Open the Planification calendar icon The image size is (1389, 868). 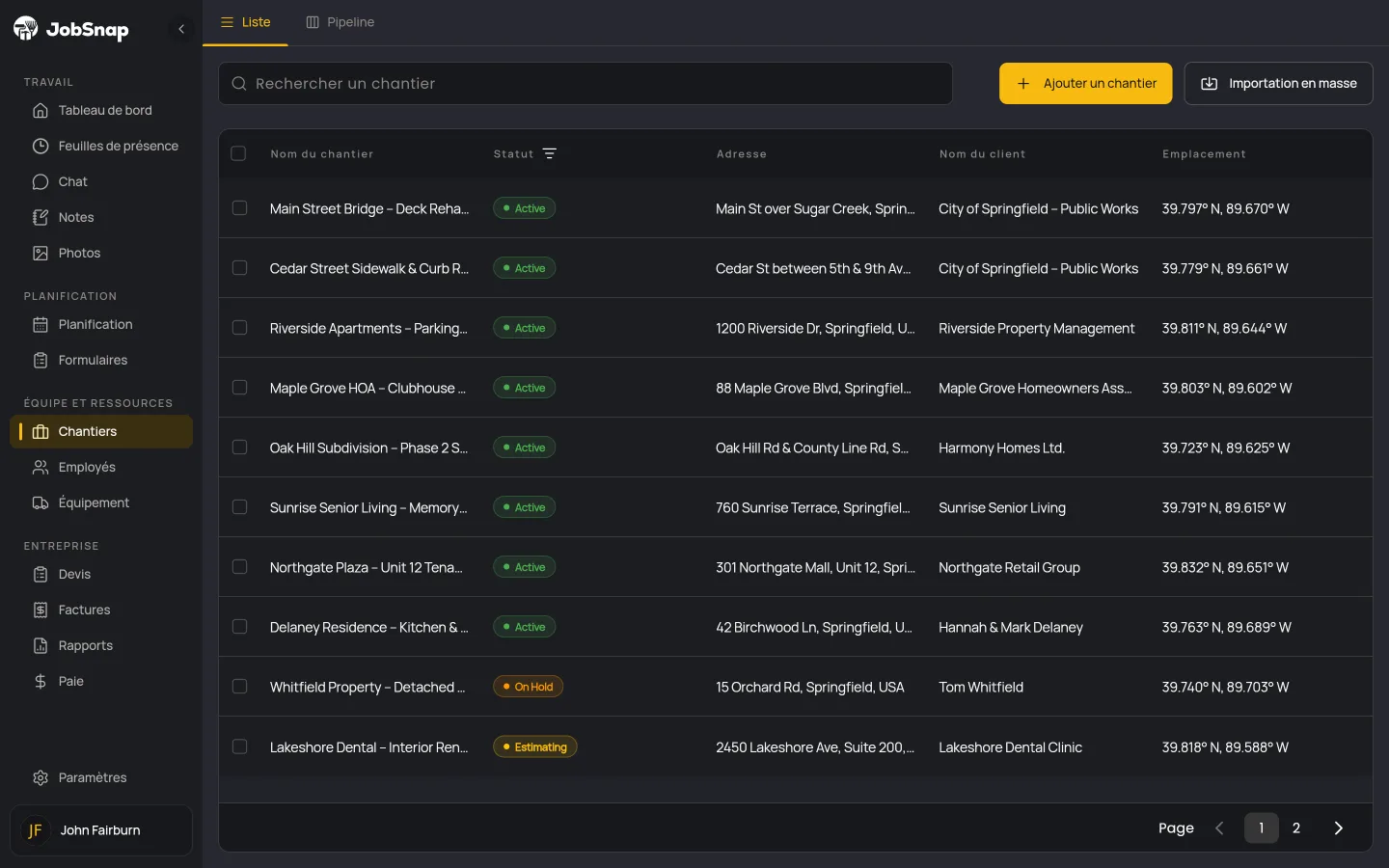tap(41, 324)
